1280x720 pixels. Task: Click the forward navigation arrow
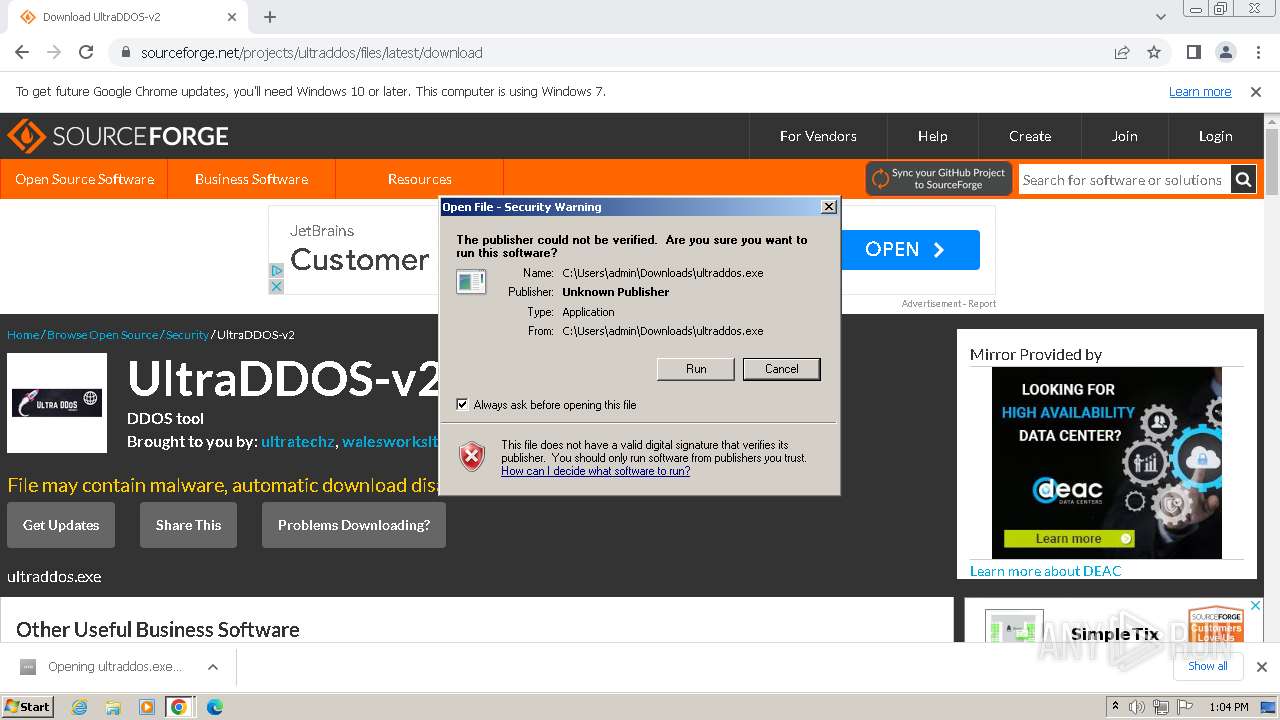click(54, 52)
